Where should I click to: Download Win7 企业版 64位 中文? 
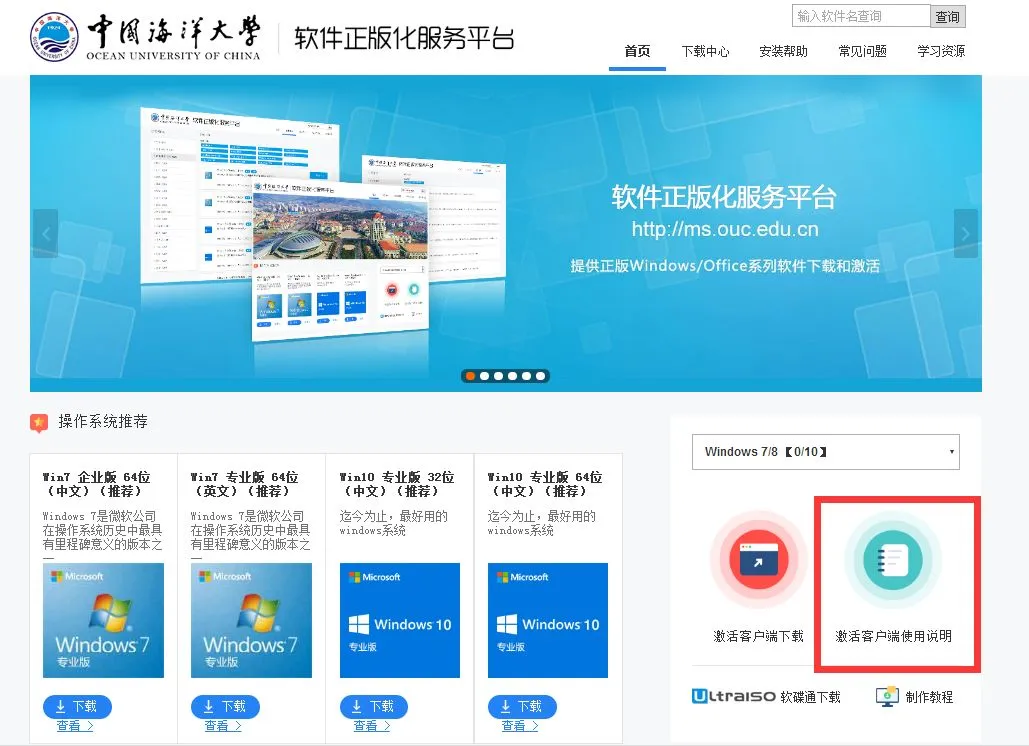[x=77, y=707]
